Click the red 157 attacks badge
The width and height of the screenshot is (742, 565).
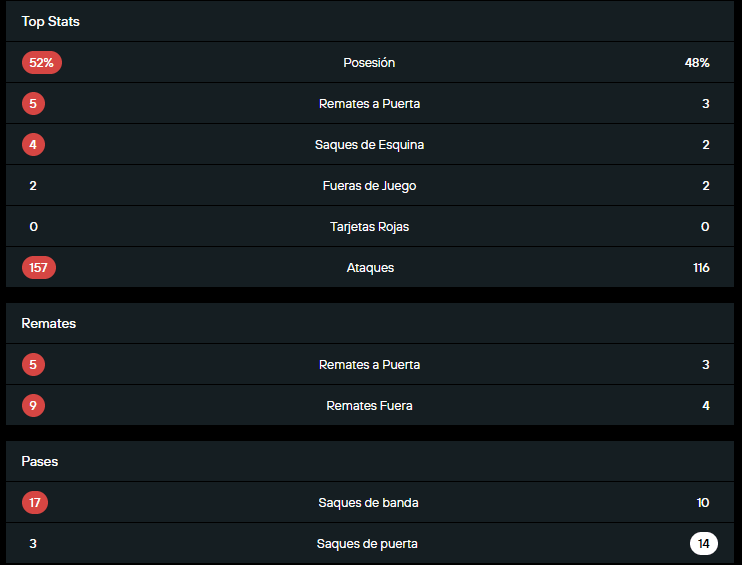pos(39,268)
